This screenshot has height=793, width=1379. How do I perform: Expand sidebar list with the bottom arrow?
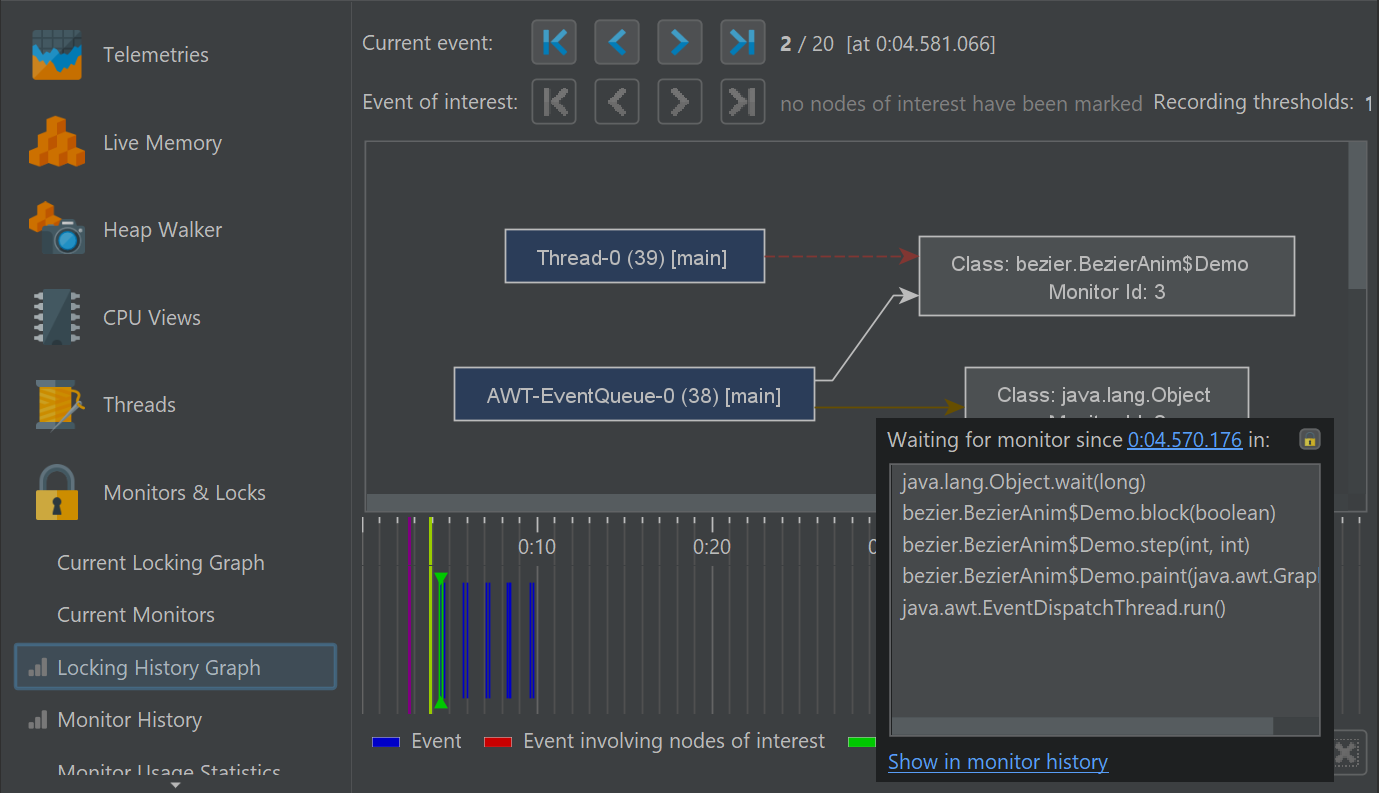[176, 785]
